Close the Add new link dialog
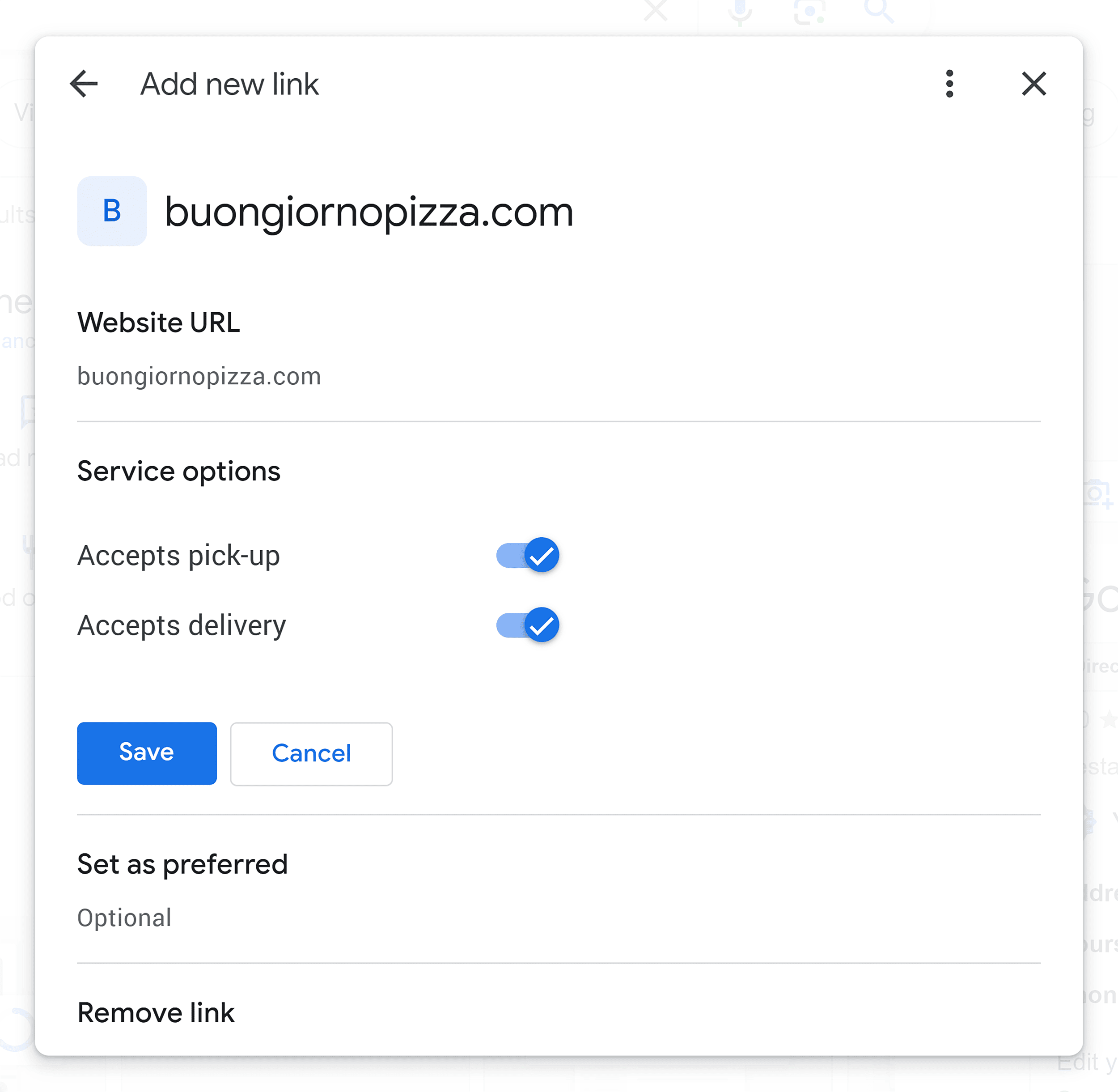 tap(1034, 84)
